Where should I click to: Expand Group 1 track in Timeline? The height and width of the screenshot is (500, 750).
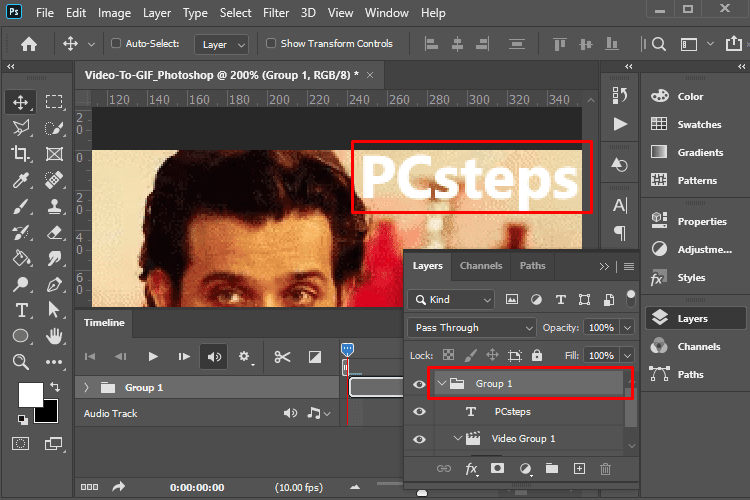coord(87,388)
